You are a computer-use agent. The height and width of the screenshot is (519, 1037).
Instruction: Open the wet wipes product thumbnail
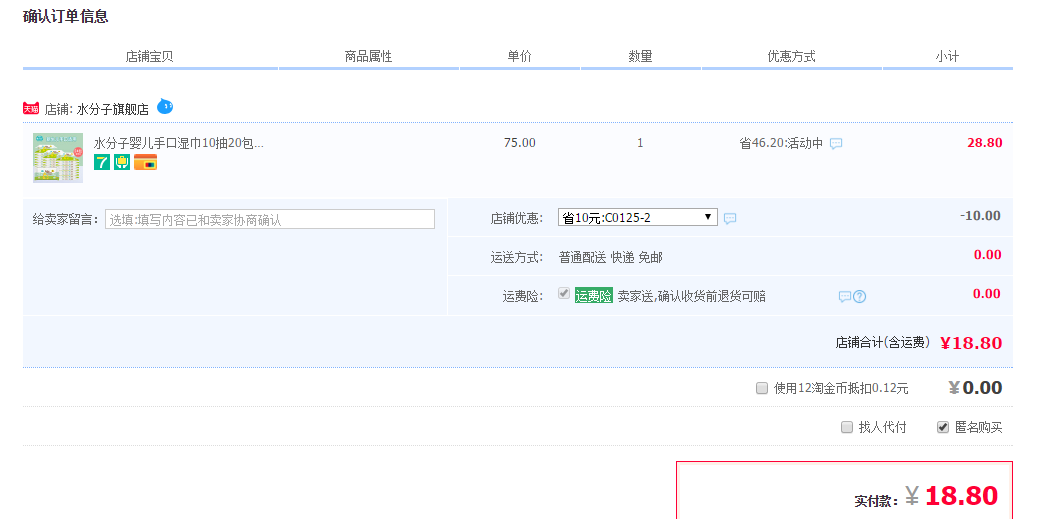pos(58,157)
